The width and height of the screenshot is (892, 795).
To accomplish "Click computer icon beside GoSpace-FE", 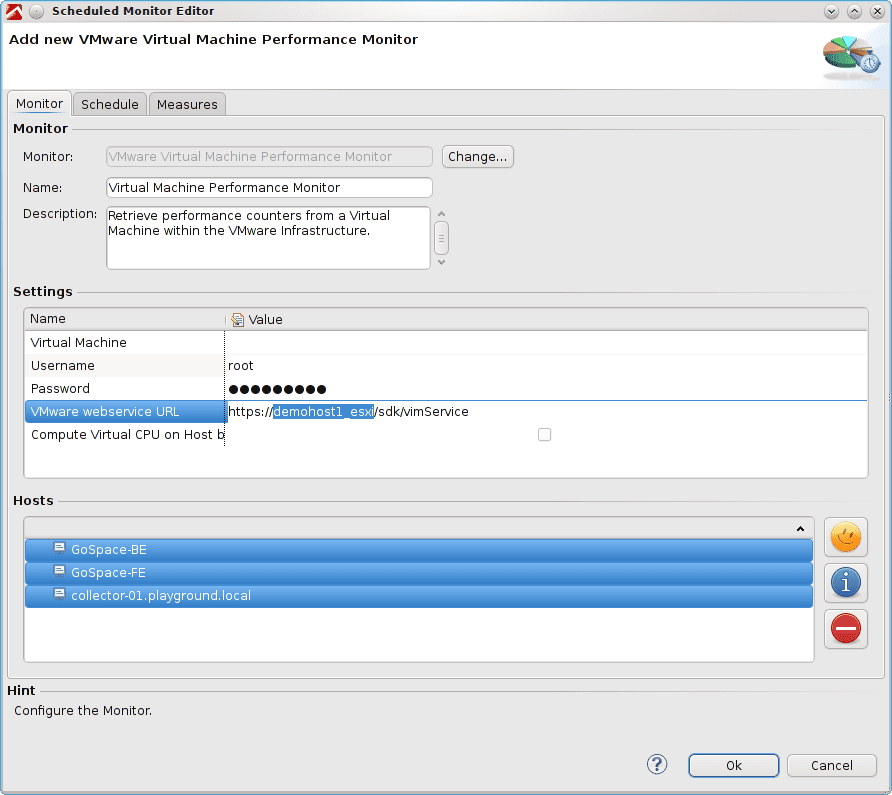I will pos(59,571).
